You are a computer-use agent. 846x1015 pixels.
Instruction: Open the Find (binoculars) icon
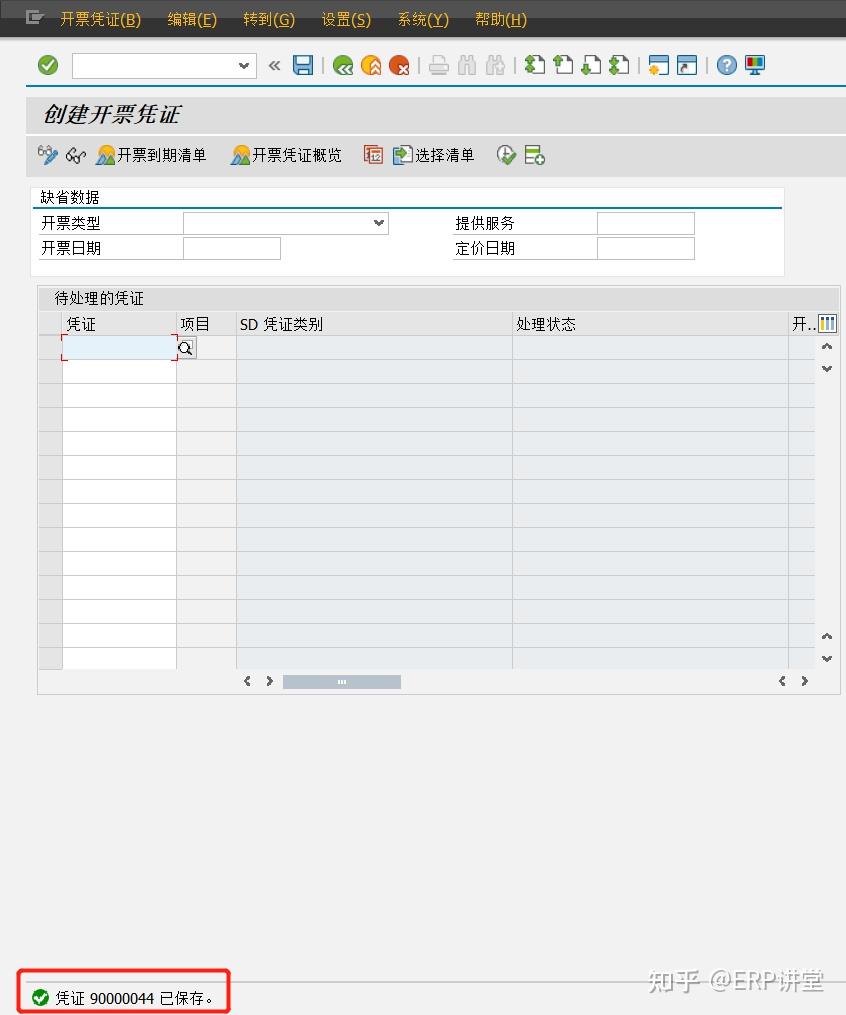(466, 65)
